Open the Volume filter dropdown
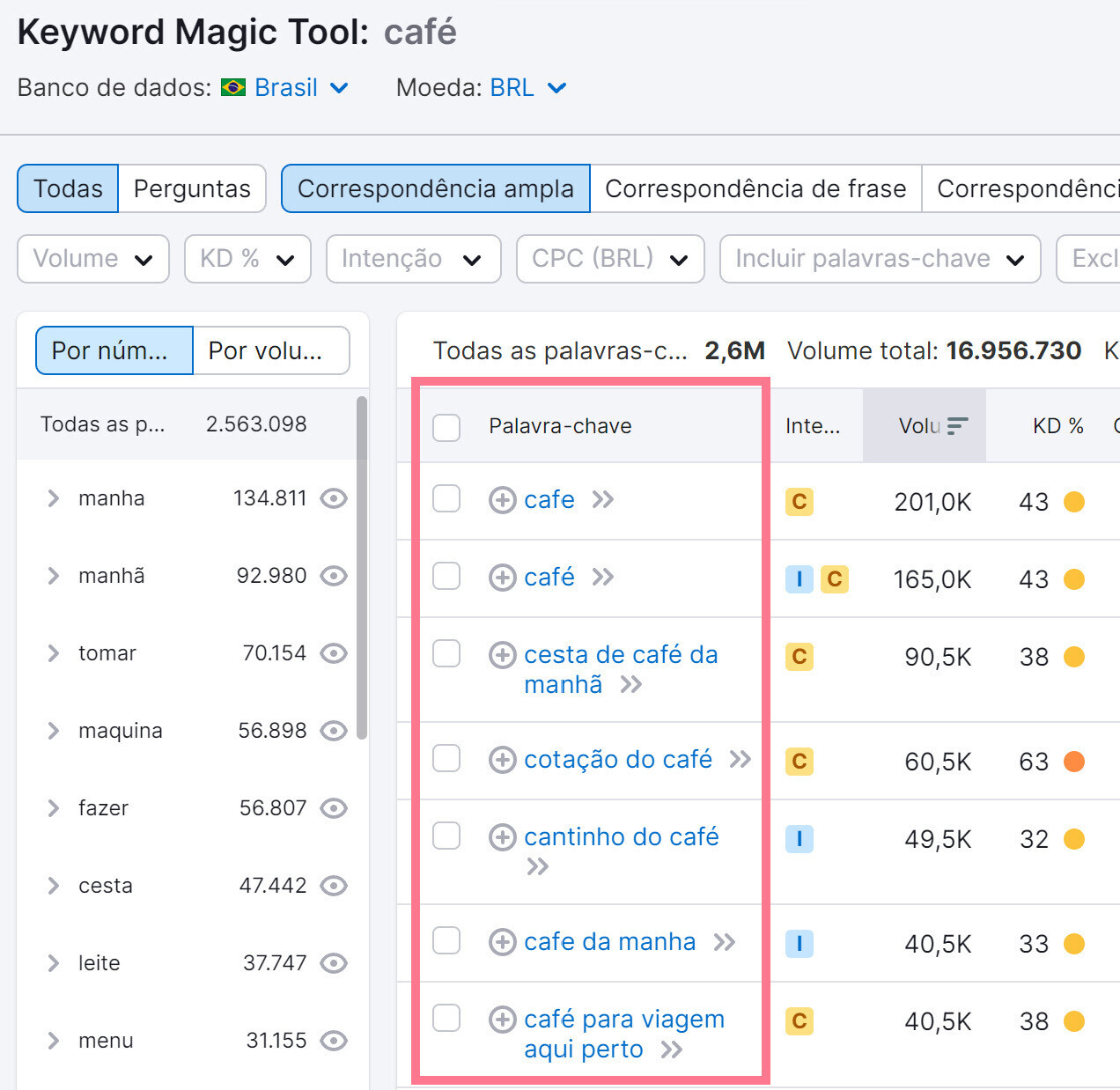The height and width of the screenshot is (1090, 1120). click(x=92, y=259)
